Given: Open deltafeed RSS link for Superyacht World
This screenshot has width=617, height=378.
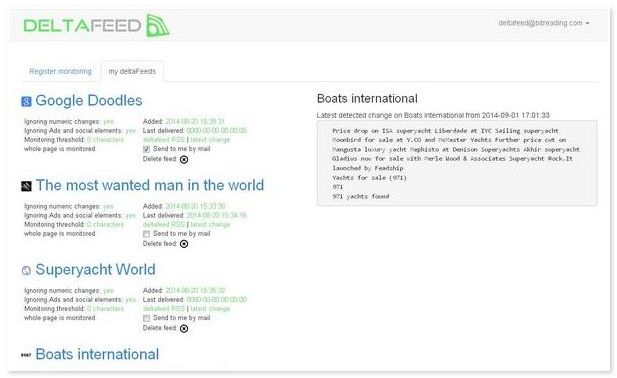Looking at the screenshot, I should tap(164, 308).
